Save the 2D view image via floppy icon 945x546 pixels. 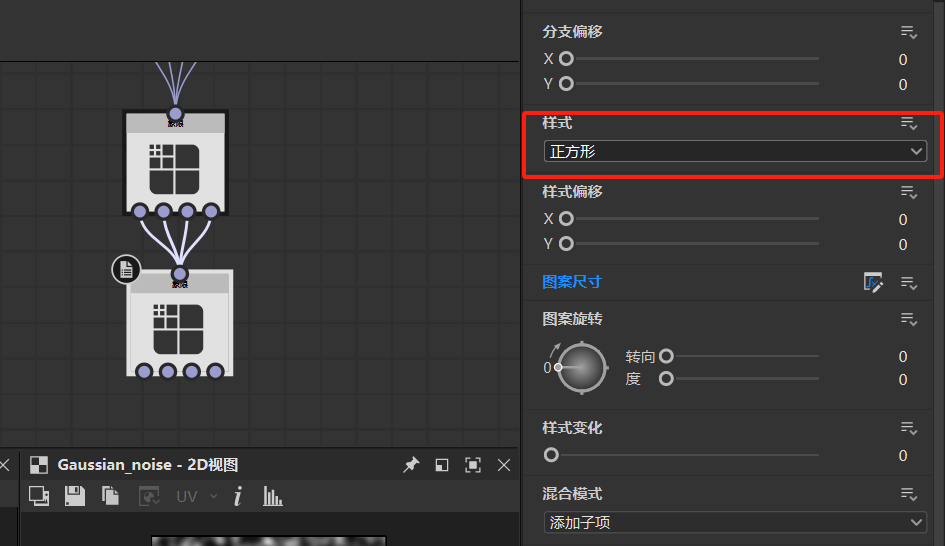(75, 496)
